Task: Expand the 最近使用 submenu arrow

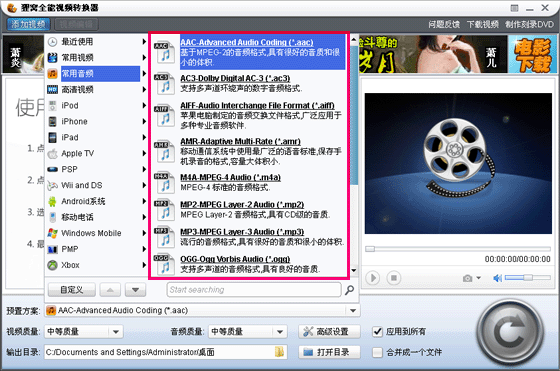Action: (x=144, y=41)
